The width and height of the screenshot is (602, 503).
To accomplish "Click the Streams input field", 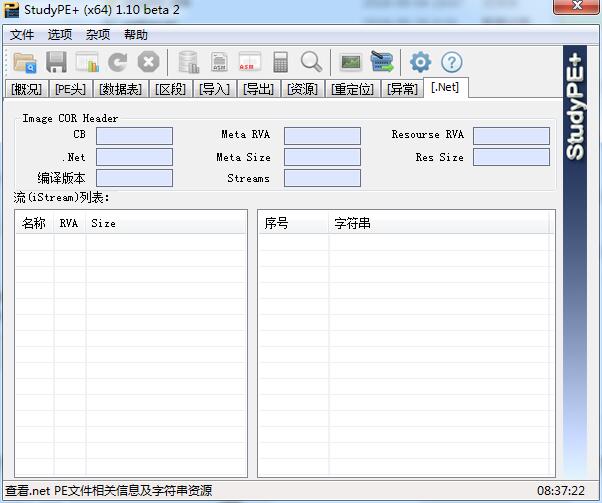I will coord(322,178).
